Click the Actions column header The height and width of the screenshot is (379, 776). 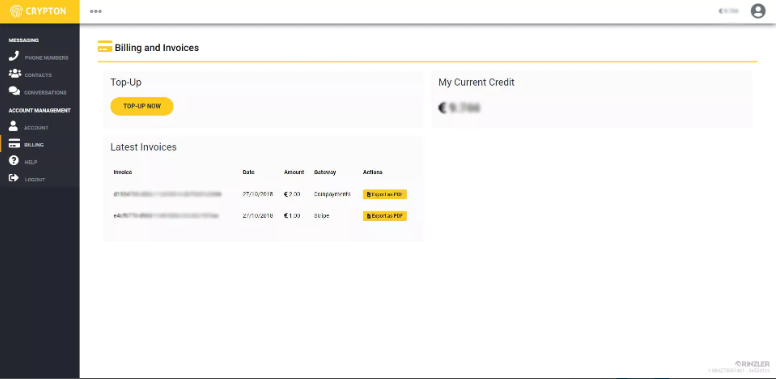click(373, 172)
